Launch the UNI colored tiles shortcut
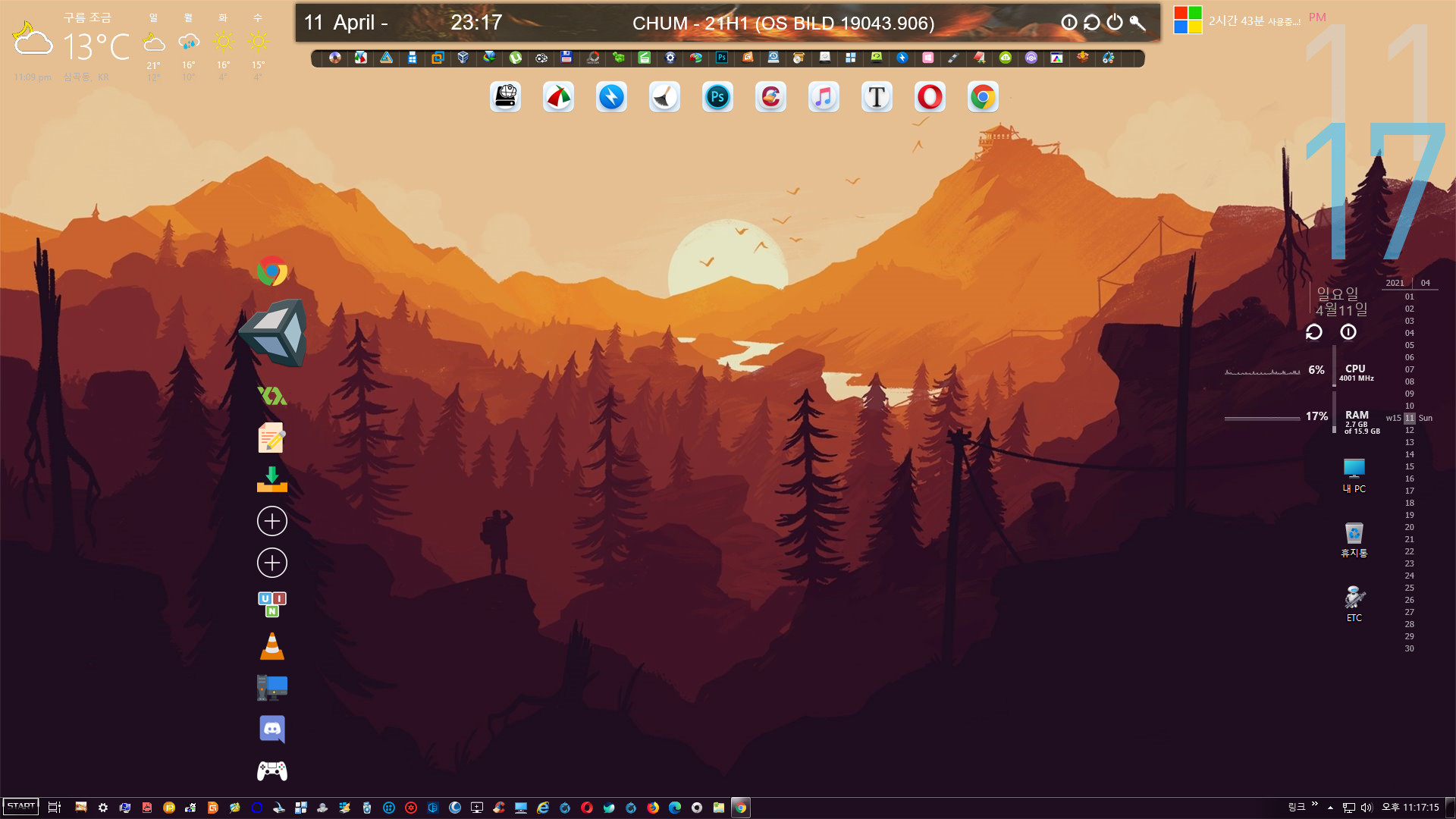1456x819 pixels. click(272, 604)
